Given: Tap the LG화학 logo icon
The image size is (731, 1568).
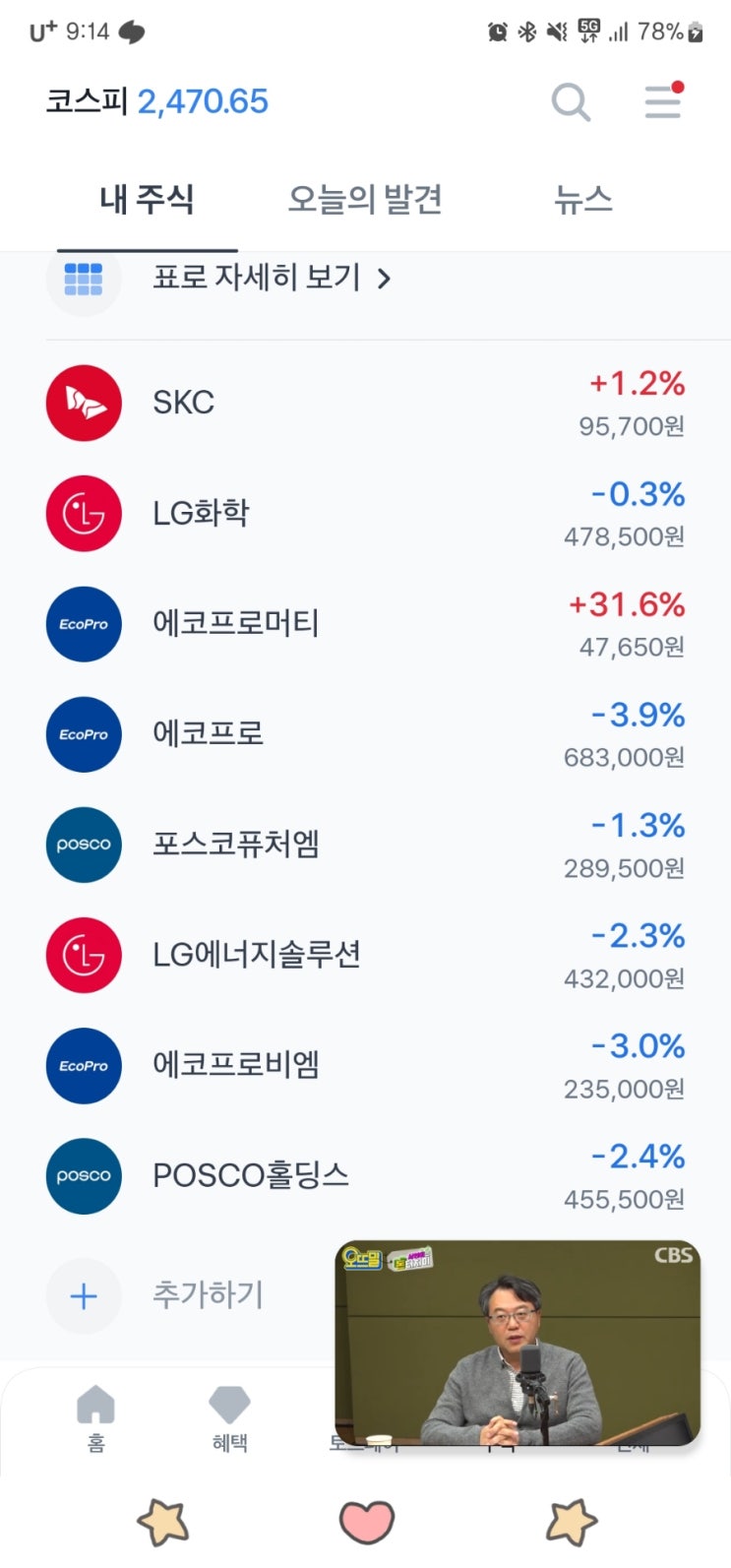Looking at the screenshot, I should click(x=84, y=513).
